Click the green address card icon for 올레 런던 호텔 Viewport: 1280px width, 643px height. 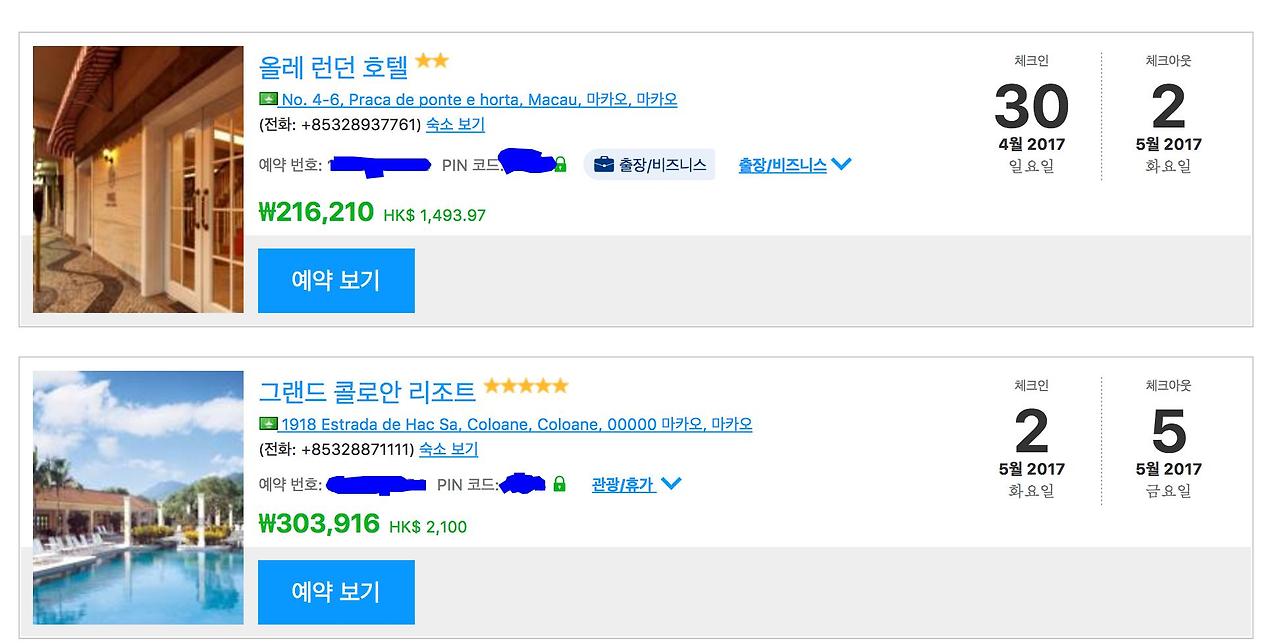268,99
